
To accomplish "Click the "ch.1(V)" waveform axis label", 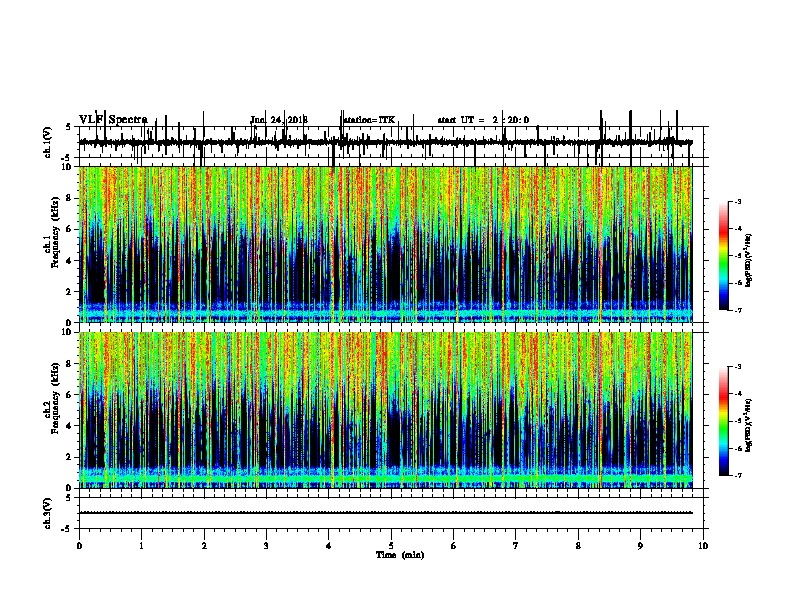I will pos(48,142).
